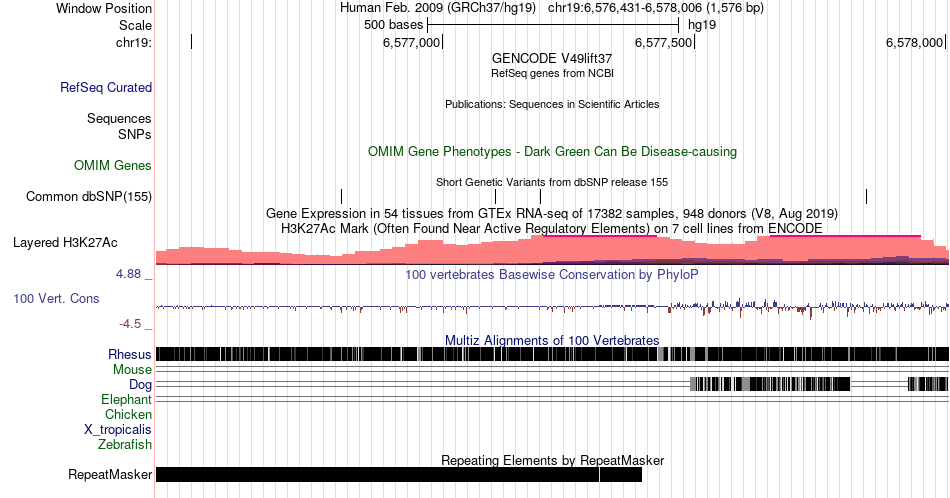Image resolution: width=950 pixels, height=498 pixels.
Task: Click 'Repeating Elements by RepeatMasker' title
Action: (552, 460)
